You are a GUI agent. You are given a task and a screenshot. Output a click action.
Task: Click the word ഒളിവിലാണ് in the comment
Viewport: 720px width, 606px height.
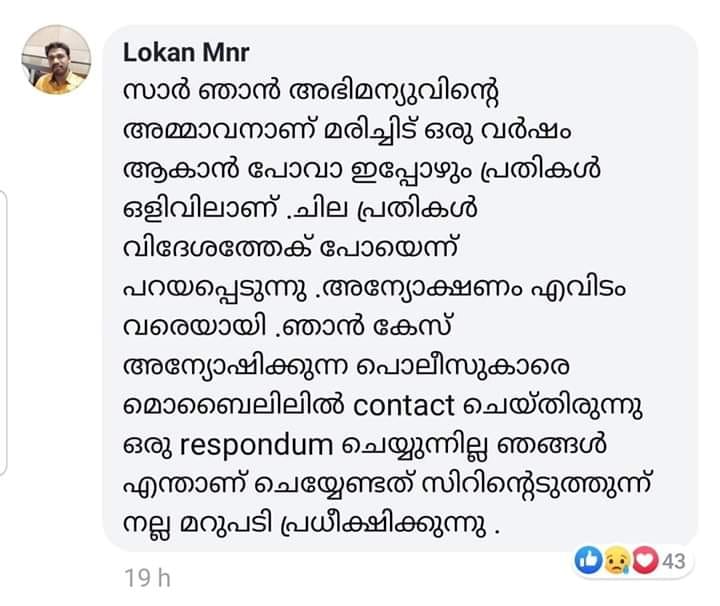(202, 209)
